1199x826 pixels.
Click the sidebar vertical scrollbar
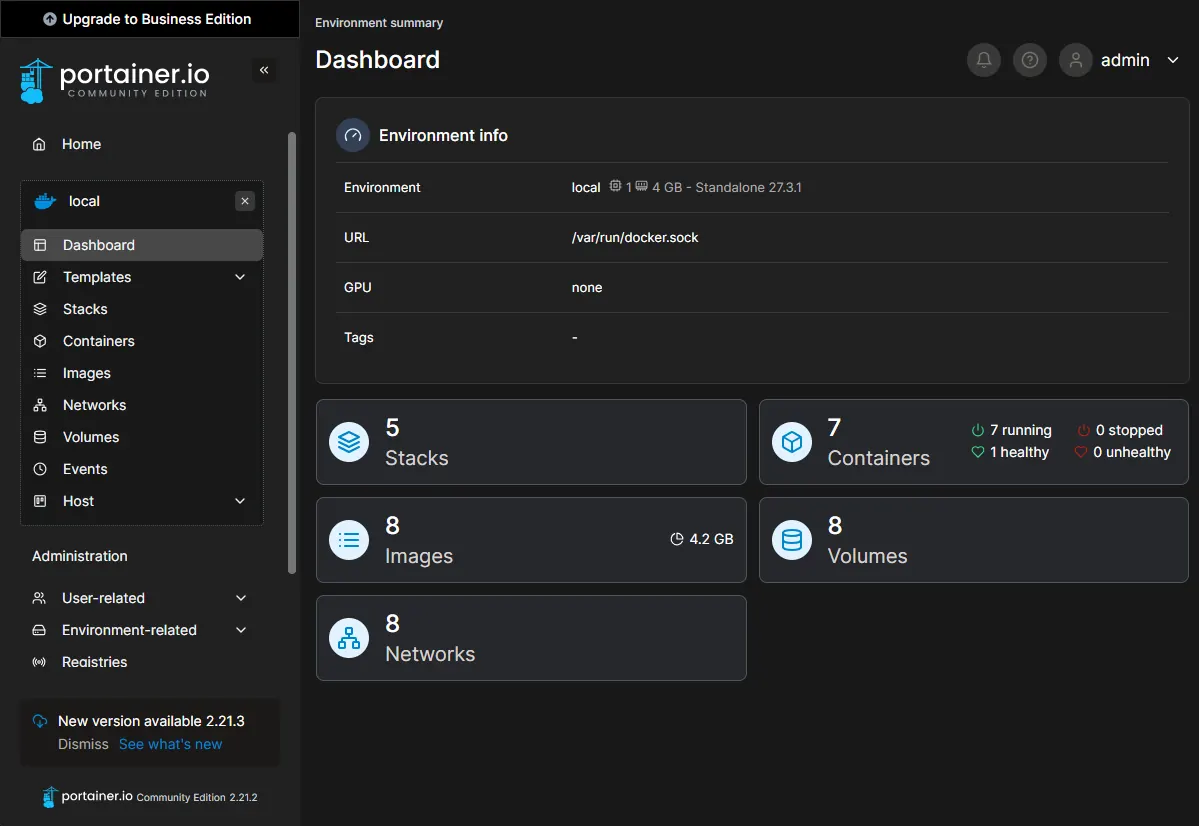[291, 353]
